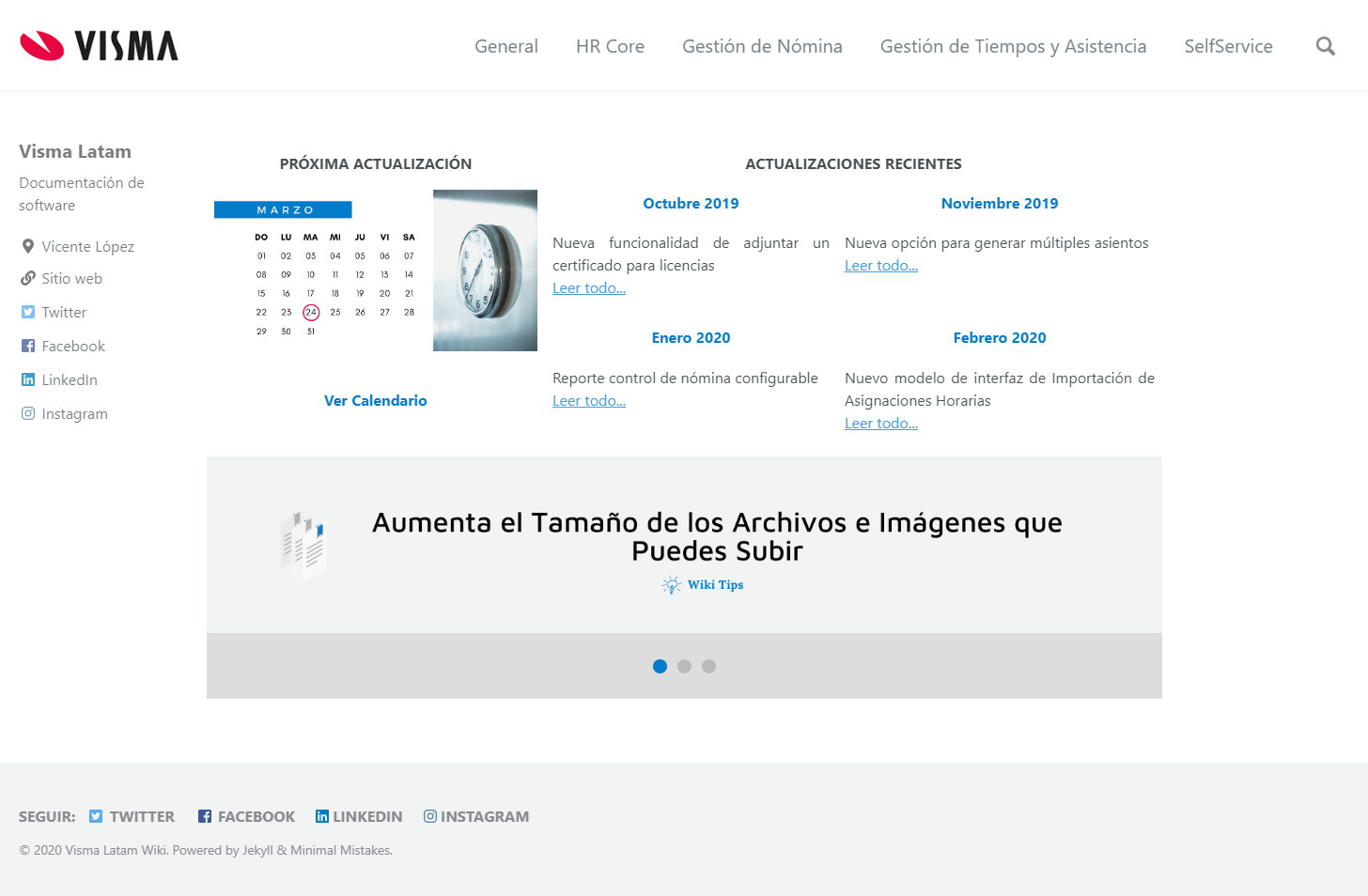Viewport: 1368px width, 896px height.
Task: Click the Sitio web sidebar link
Action: tap(72, 278)
